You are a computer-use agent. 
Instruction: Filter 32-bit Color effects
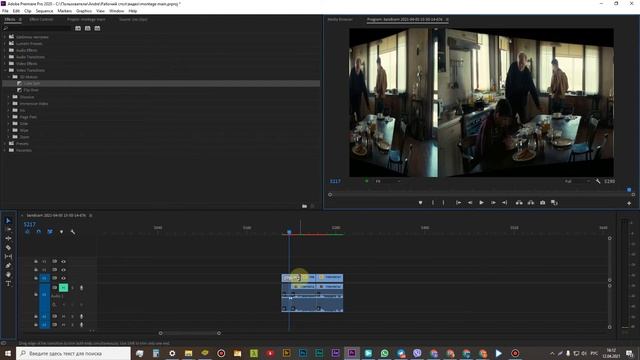87,28
